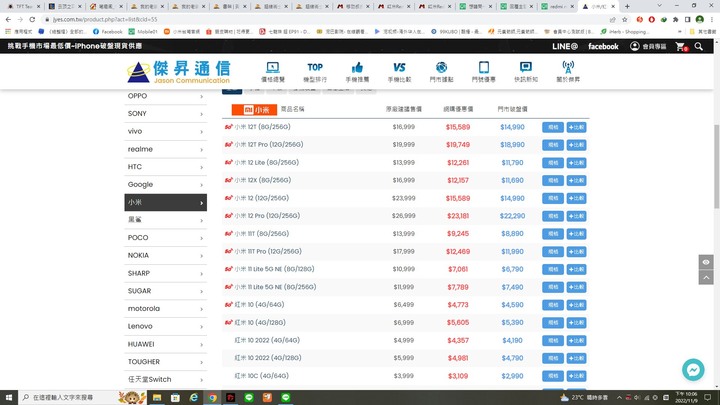Add 小米 12X (8G/256G) to comparison
Viewport: 720px width, 405px height.
point(576,180)
